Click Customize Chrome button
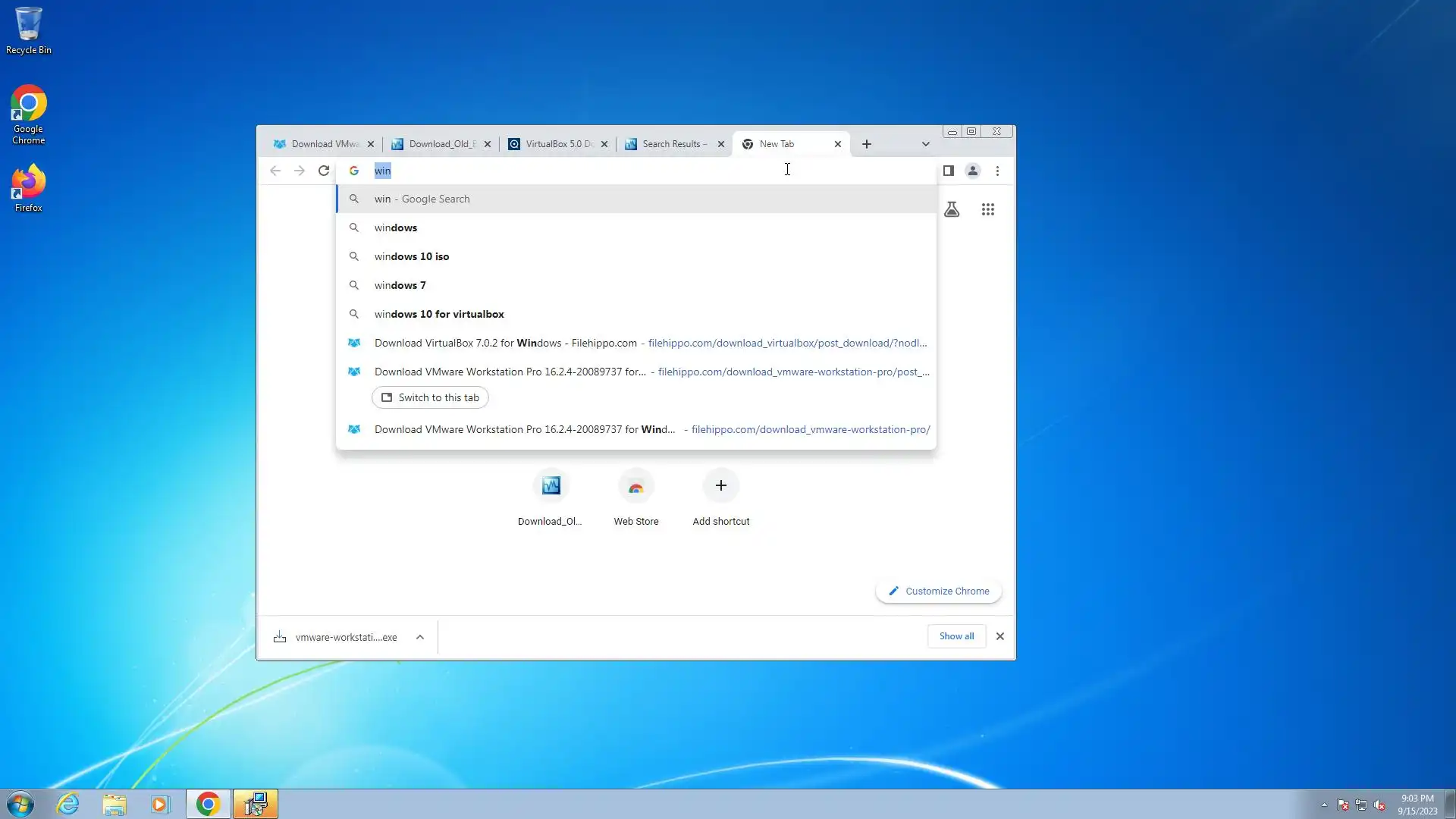The image size is (1456, 819). 939,591
